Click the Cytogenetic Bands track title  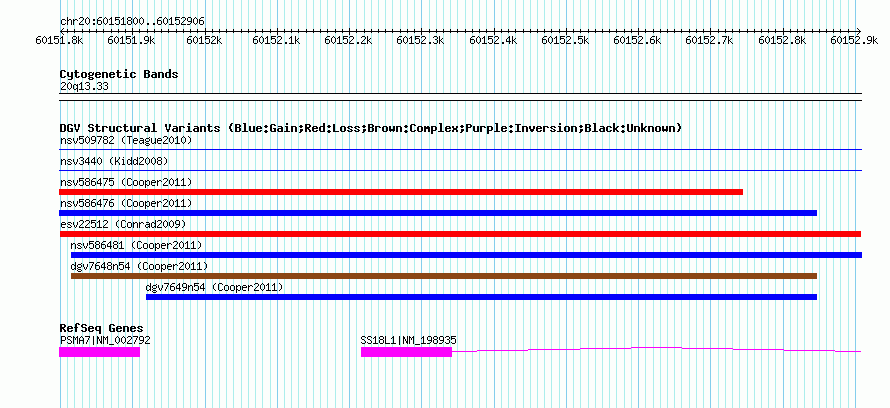119,74
